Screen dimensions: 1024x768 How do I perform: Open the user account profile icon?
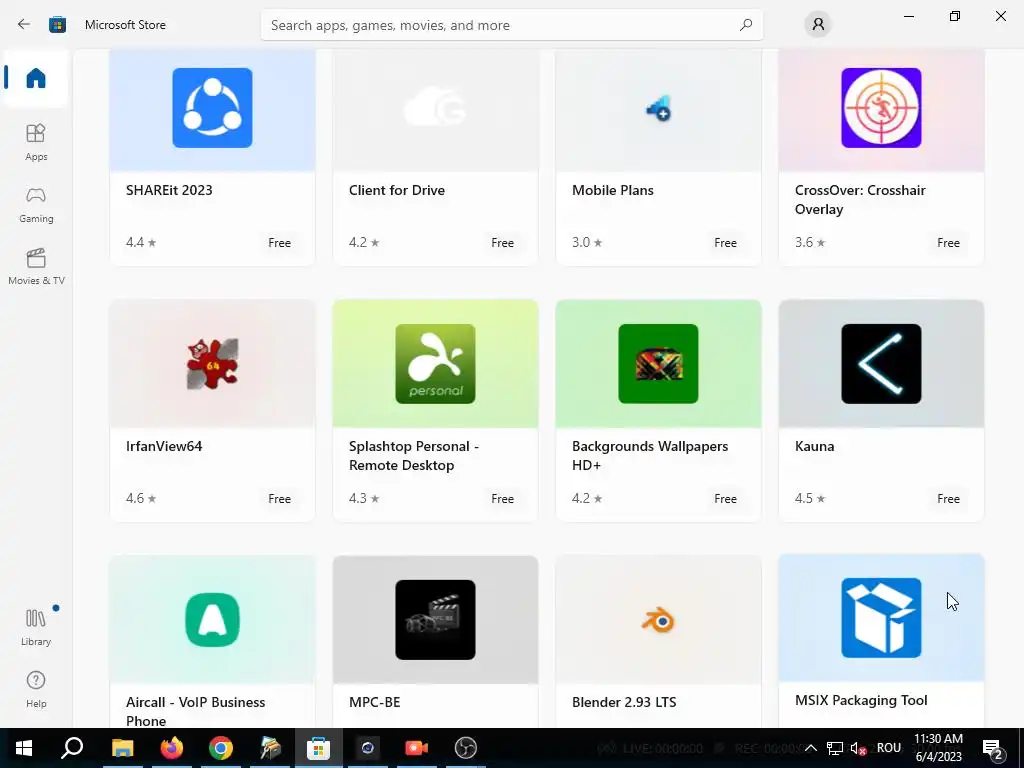(x=818, y=25)
